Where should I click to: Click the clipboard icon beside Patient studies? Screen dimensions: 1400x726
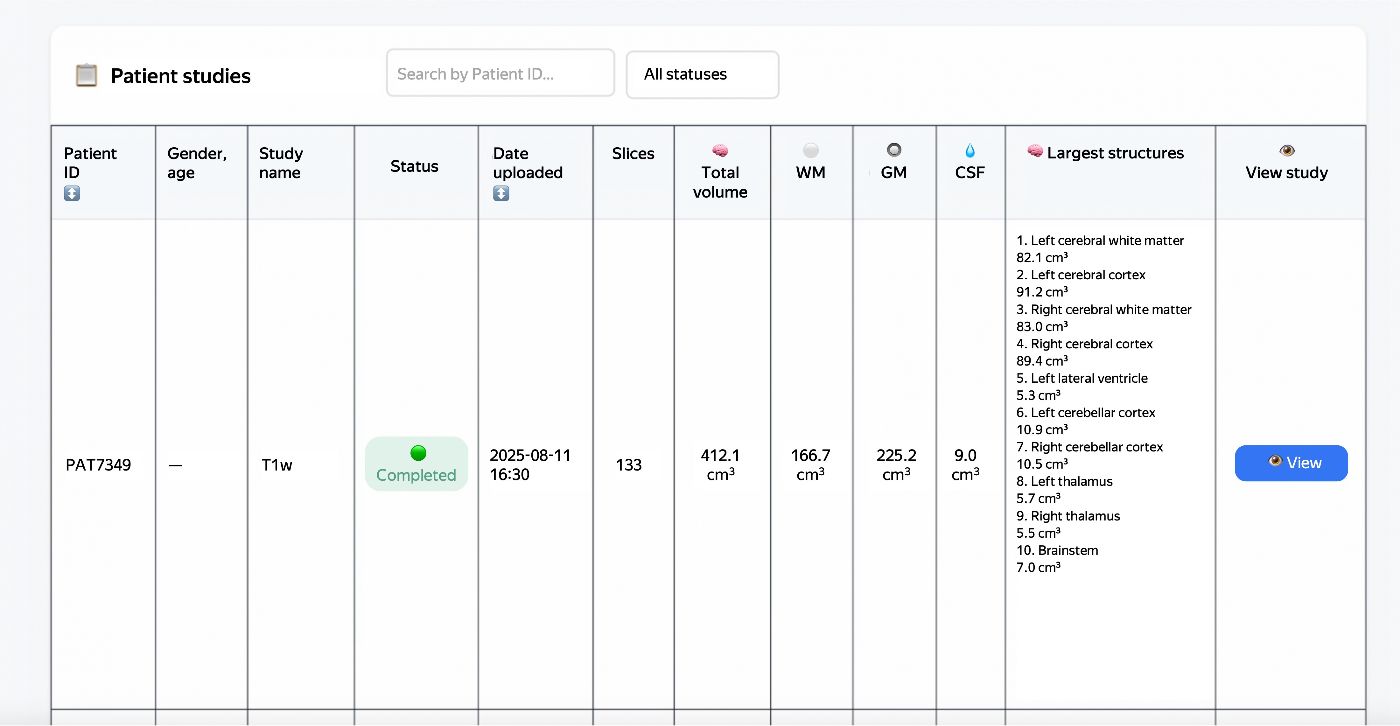pos(87,75)
